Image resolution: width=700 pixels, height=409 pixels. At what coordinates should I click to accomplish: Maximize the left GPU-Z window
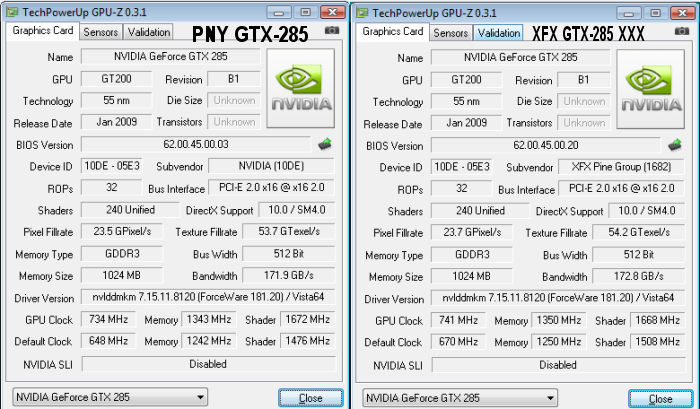306,13
